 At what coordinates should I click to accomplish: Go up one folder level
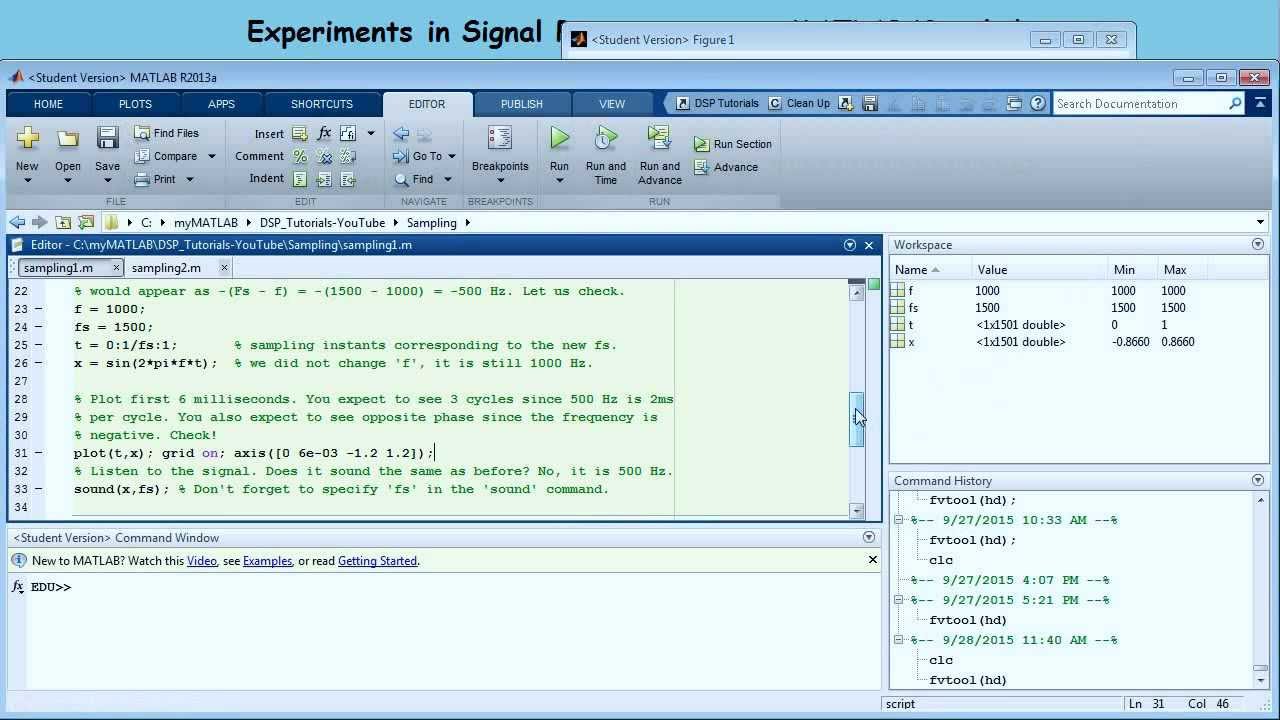63,222
